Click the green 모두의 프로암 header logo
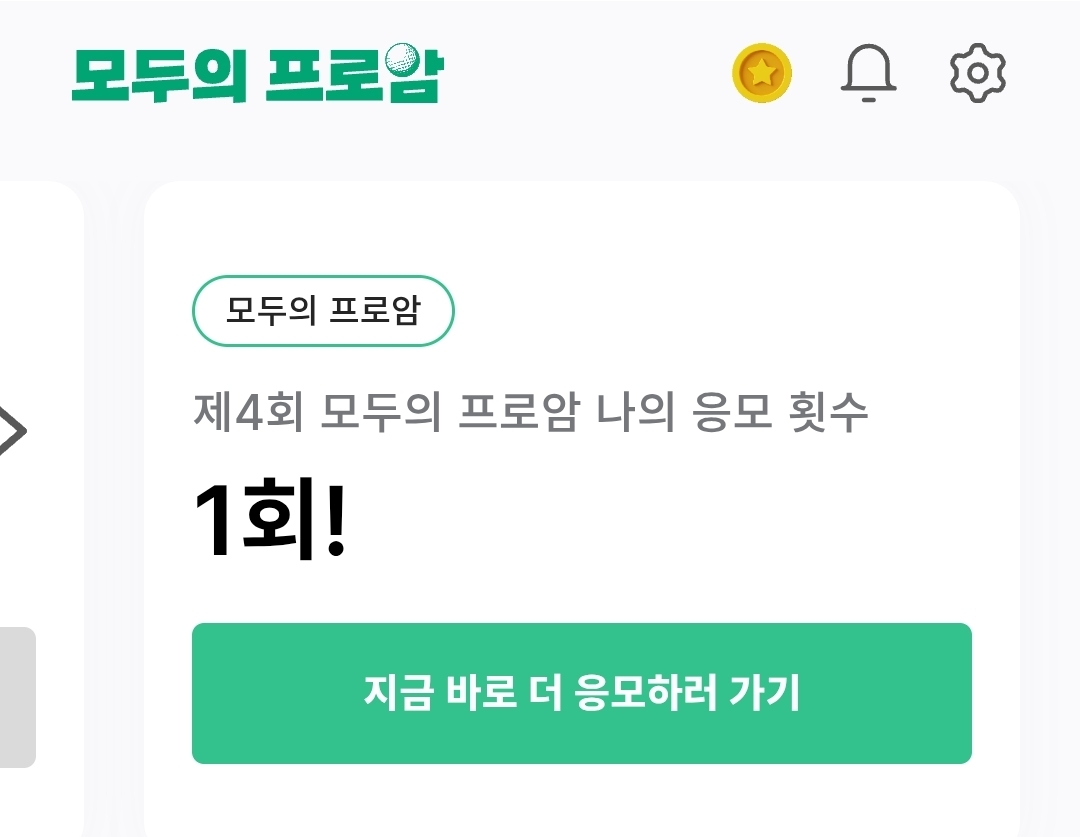Image resolution: width=1080 pixels, height=837 pixels. [x=256, y=75]
